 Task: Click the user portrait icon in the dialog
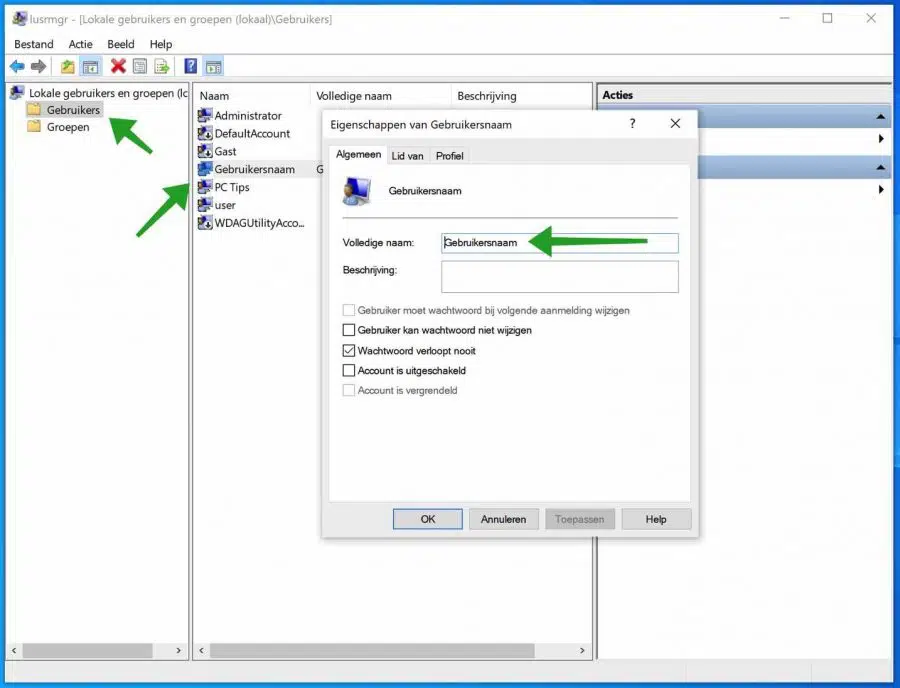point(357,191)
